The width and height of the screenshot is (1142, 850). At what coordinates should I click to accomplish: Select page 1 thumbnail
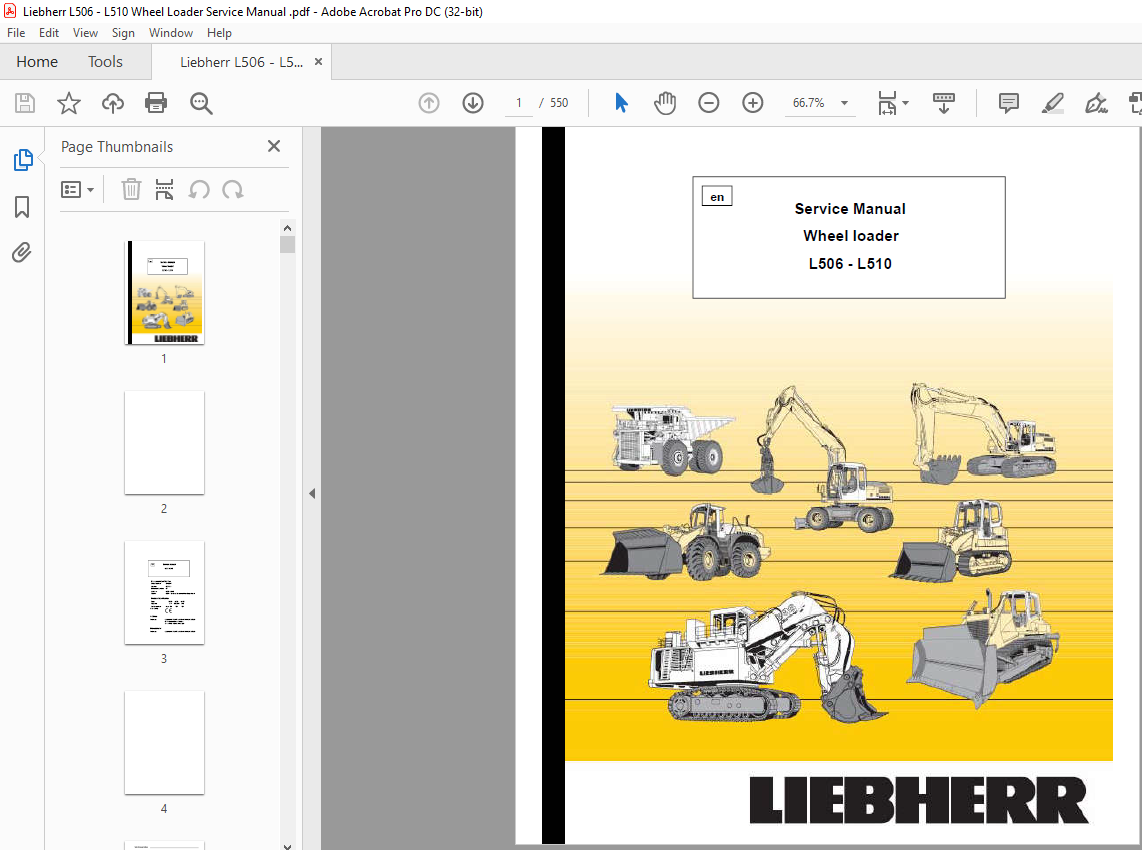click(x=165, y=293)
